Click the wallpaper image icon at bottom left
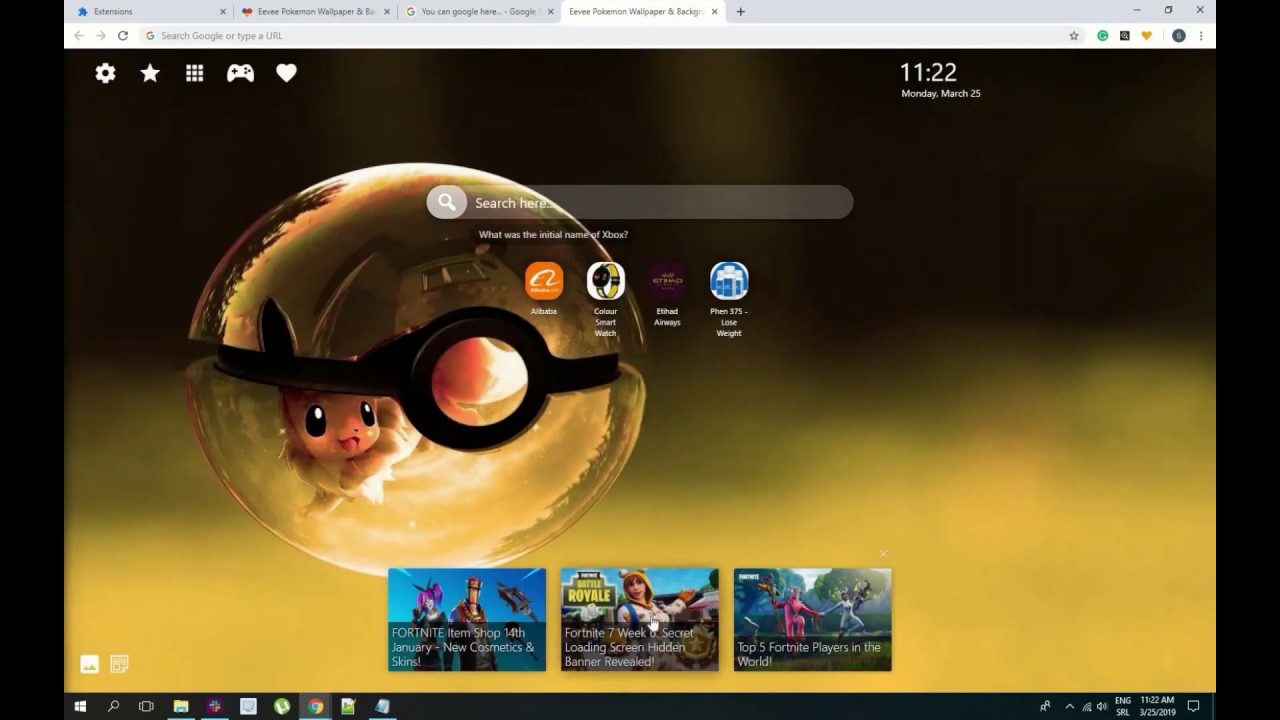1280x720 pixels. pos(89,664)
